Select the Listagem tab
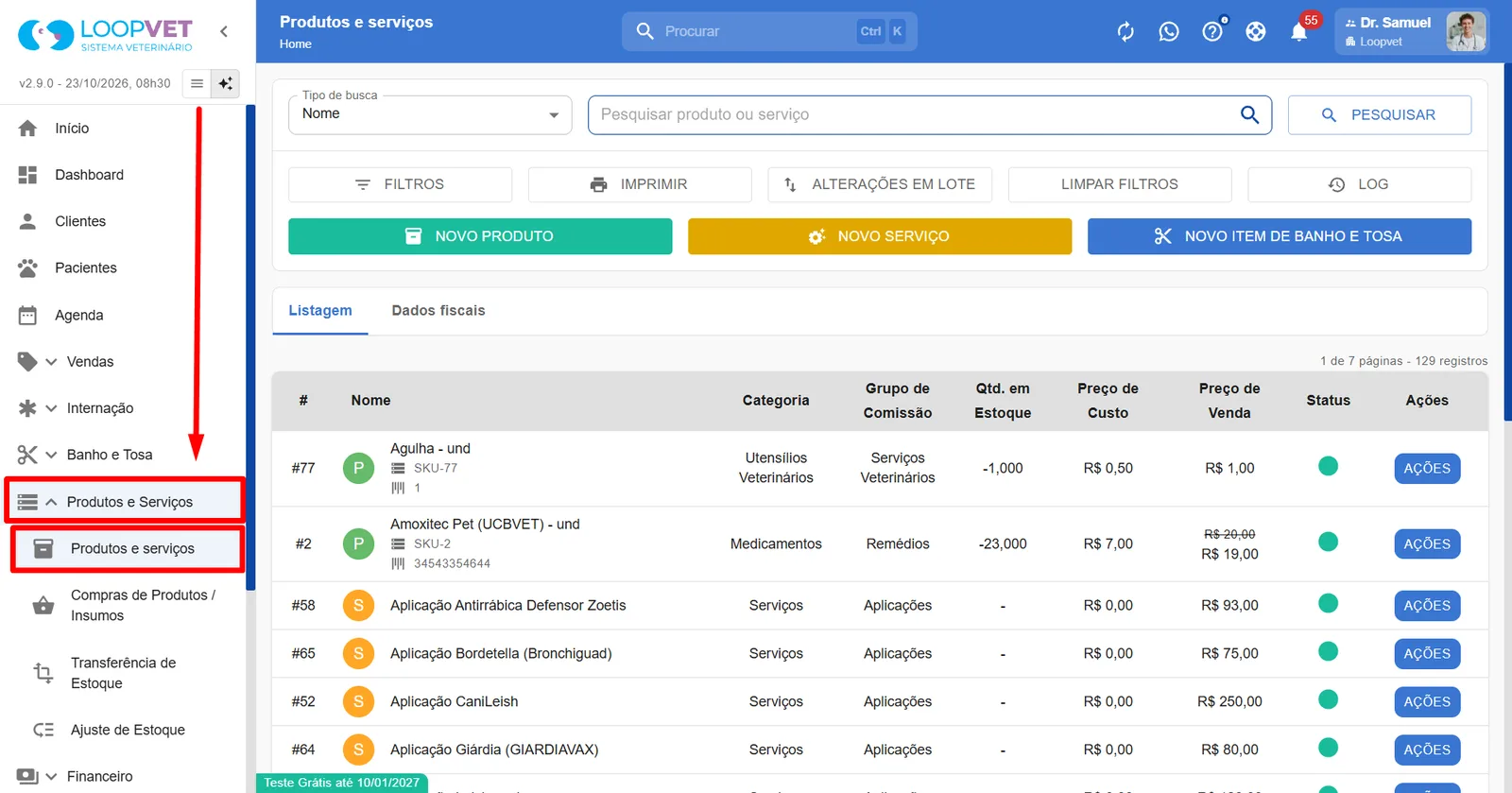Screen dimensions: 1512x793 click(x=320, y=310)
